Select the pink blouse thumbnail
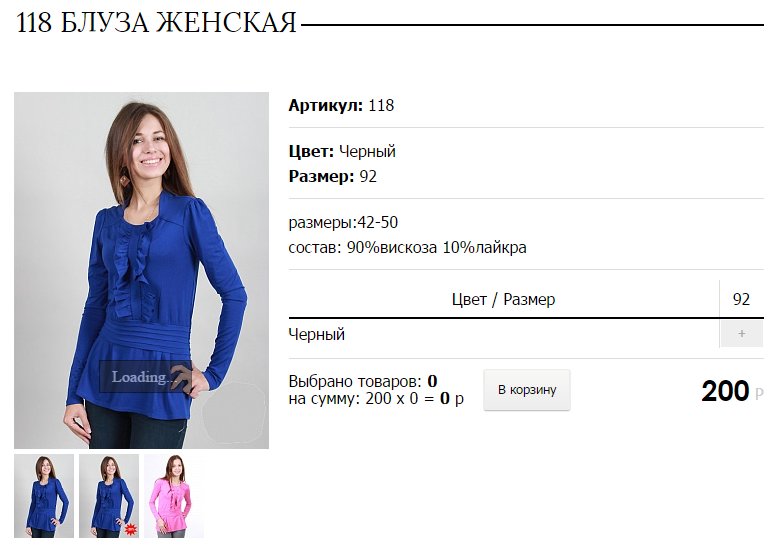Viewport: 778px width, 541px height. [174, 496]
